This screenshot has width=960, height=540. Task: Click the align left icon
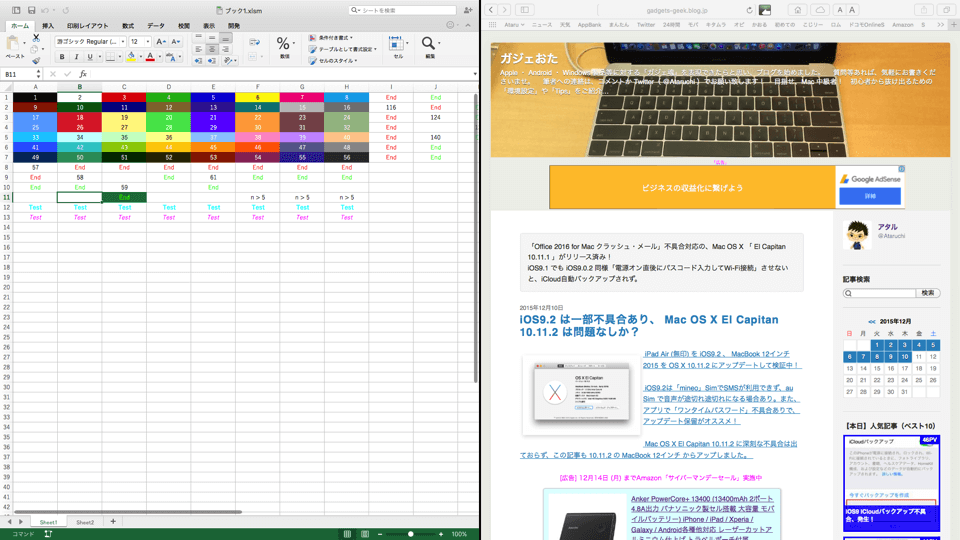tap(198, 49)
